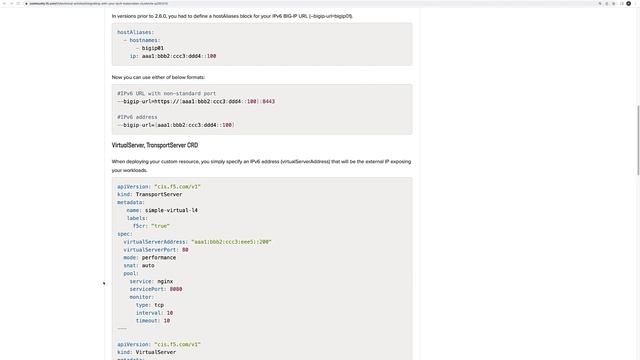
Task: Click the 'snat: auto' line
Action: click(139, 265)
